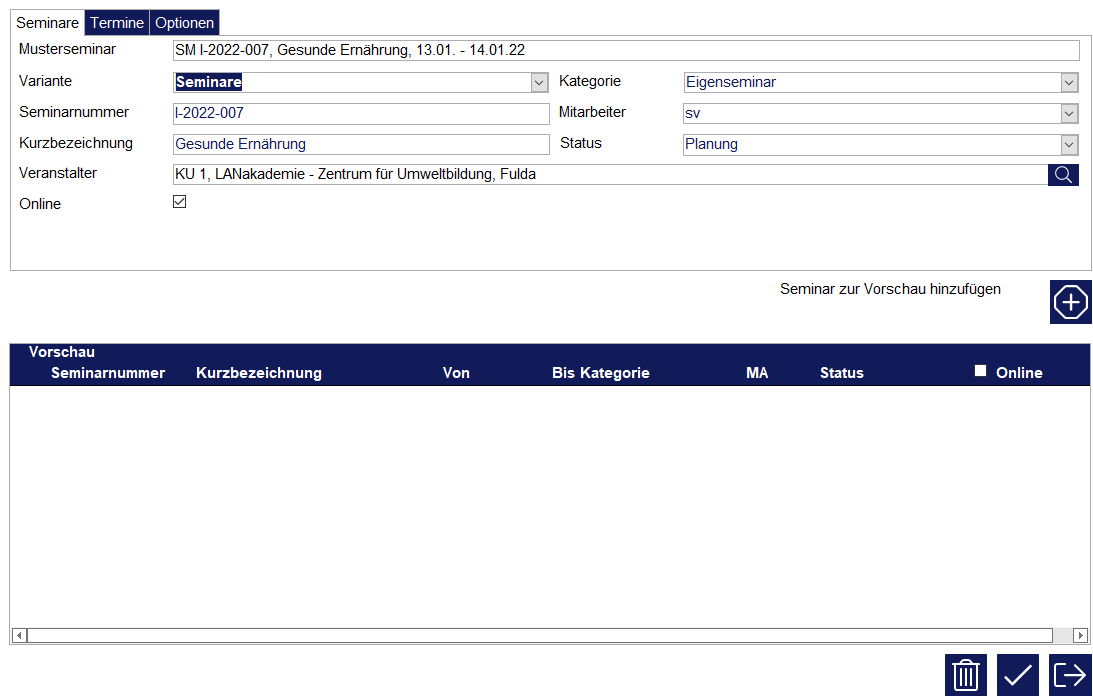Click the exit door icon
Screen dimensions: 1093x697
click(x=1070, y=675)
